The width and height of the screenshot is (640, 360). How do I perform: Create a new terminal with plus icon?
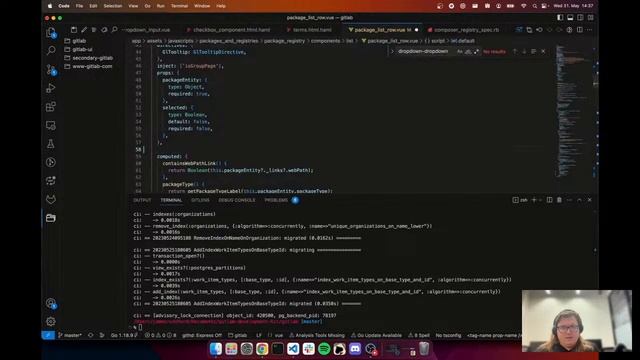tap(533, 200)
